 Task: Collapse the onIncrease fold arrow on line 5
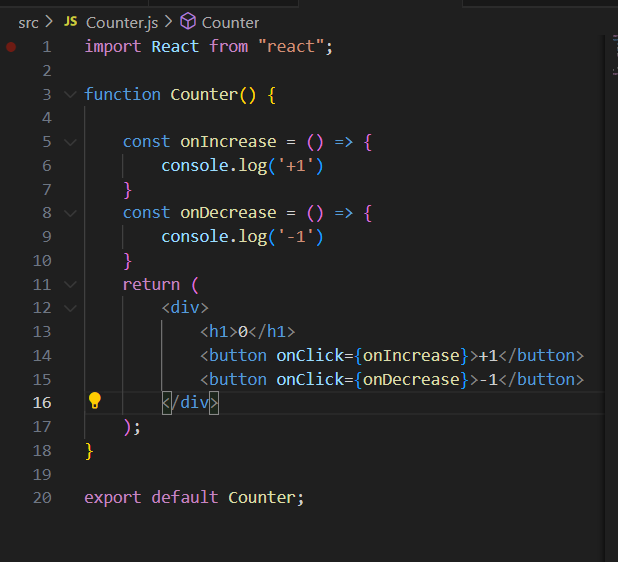point(70,142)
